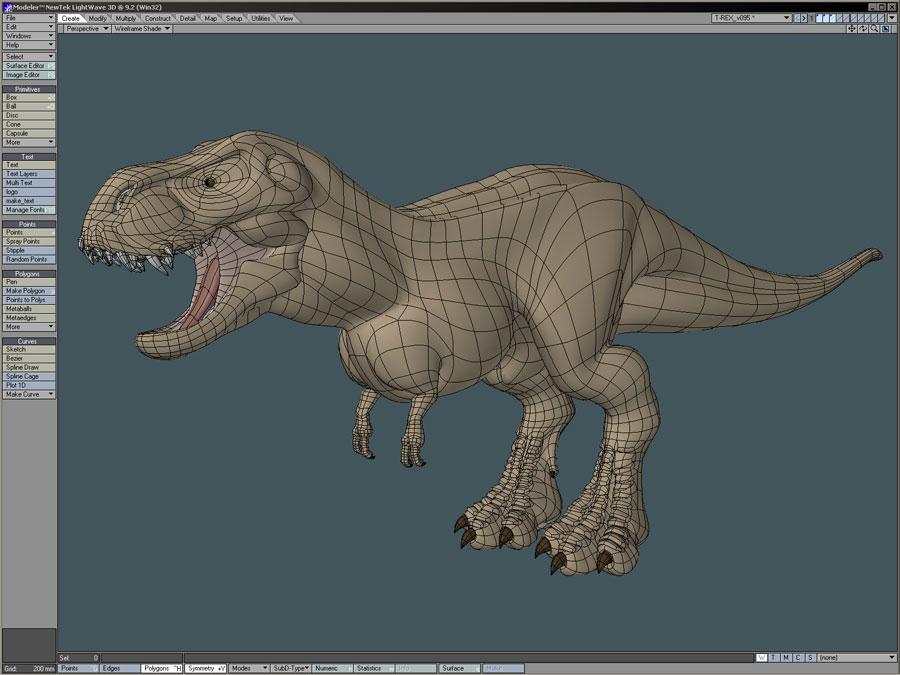Select the Spline Draw tool
This screenshot has width=900, height=675.
(x=29, y=367)
